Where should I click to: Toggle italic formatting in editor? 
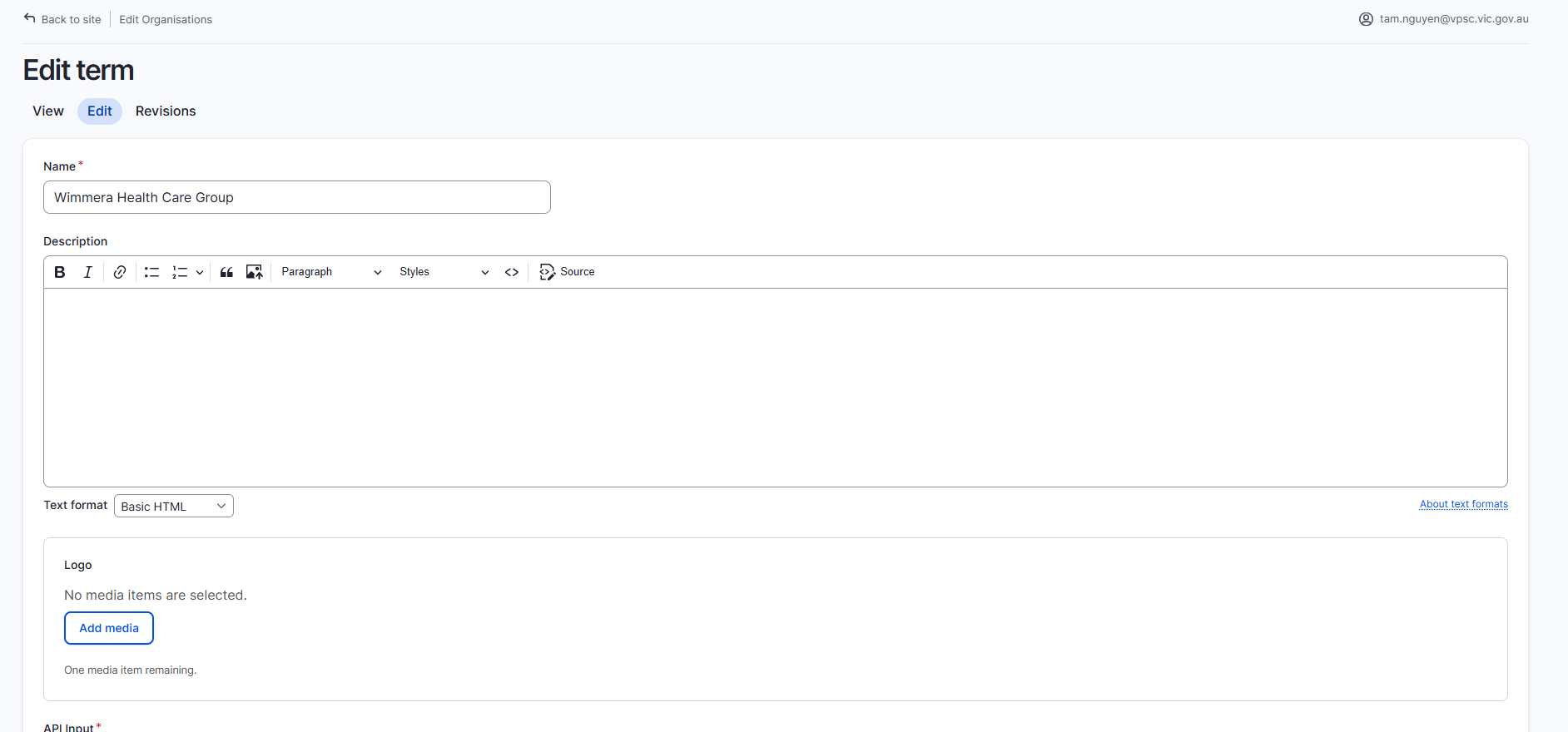(x=87, y=272)
